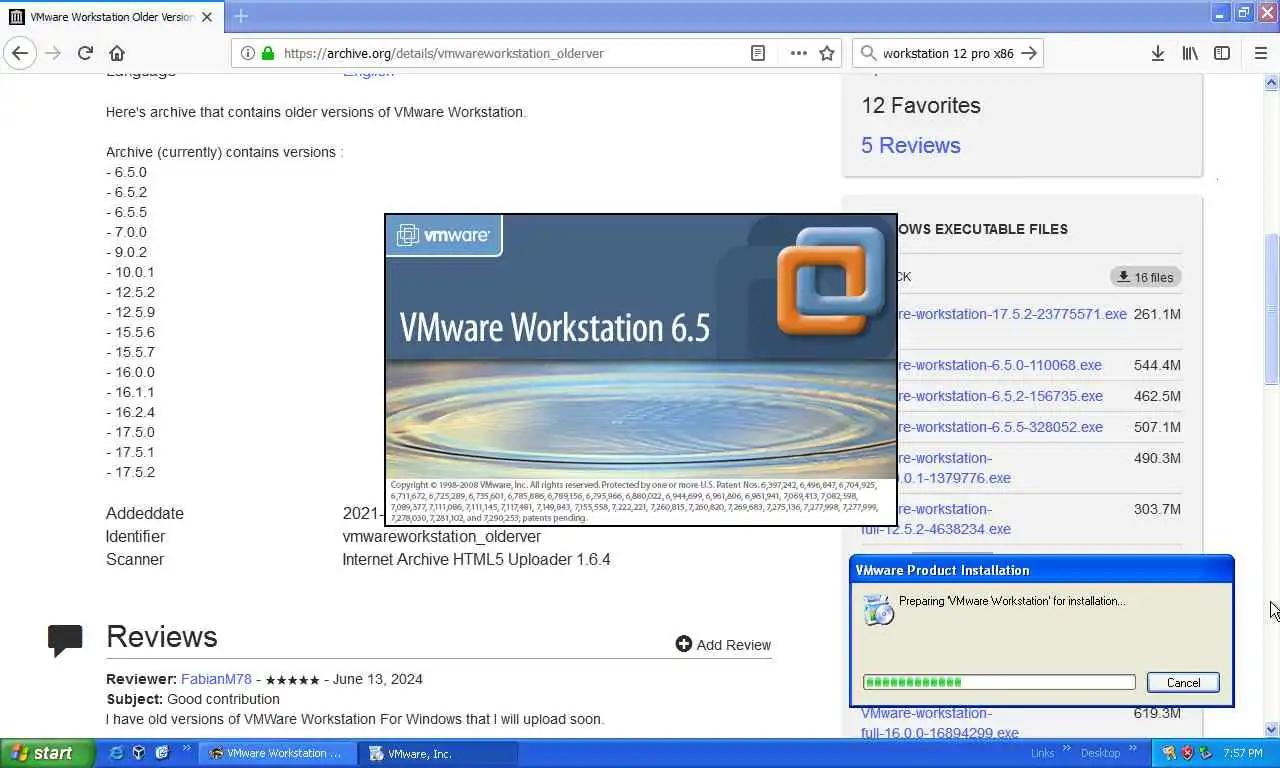
Task: Toggle reader view in address bar
Action: coord(758,53)
